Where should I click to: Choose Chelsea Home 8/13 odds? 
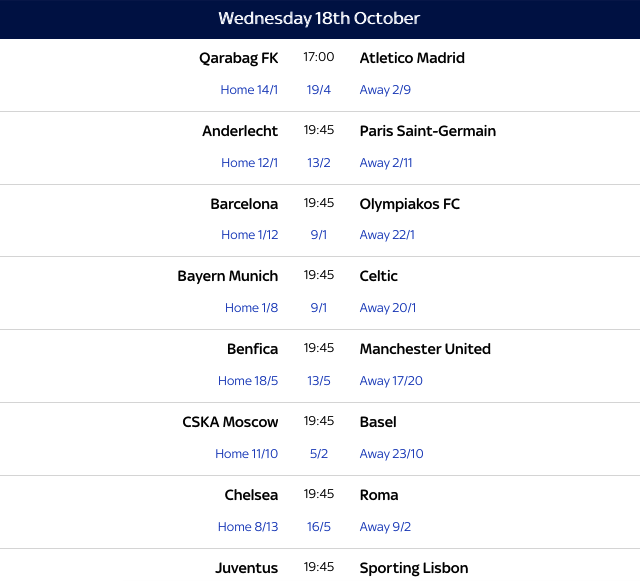(248, 527)
